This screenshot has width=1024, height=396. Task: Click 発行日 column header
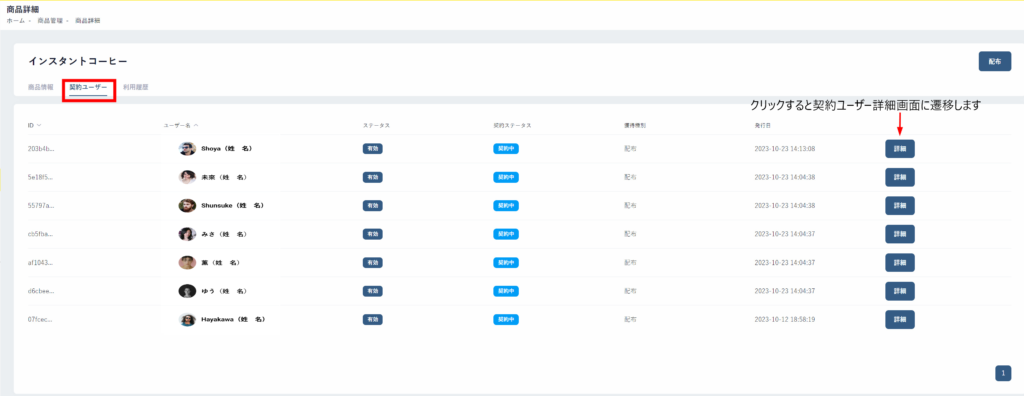pyautogui.click(x=763, y=124)
